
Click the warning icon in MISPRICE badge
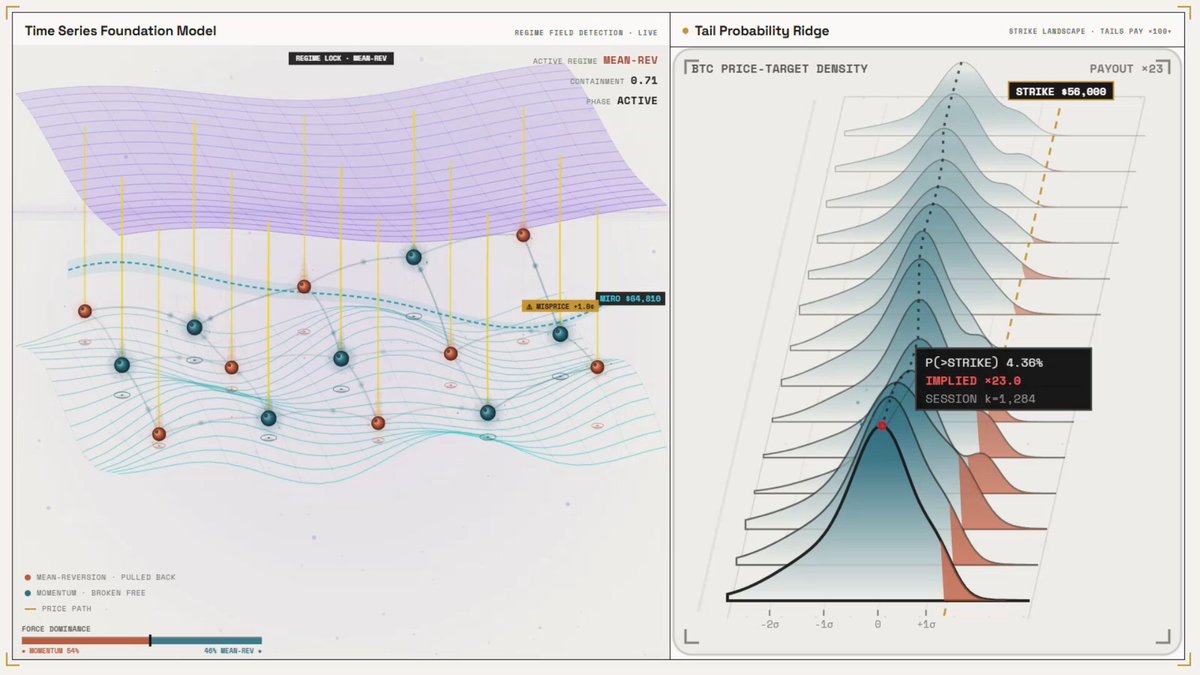(x=530, y=307)
